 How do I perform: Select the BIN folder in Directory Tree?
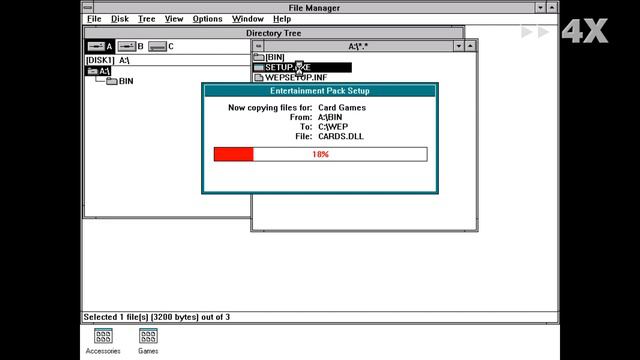(x=120, y=81)
